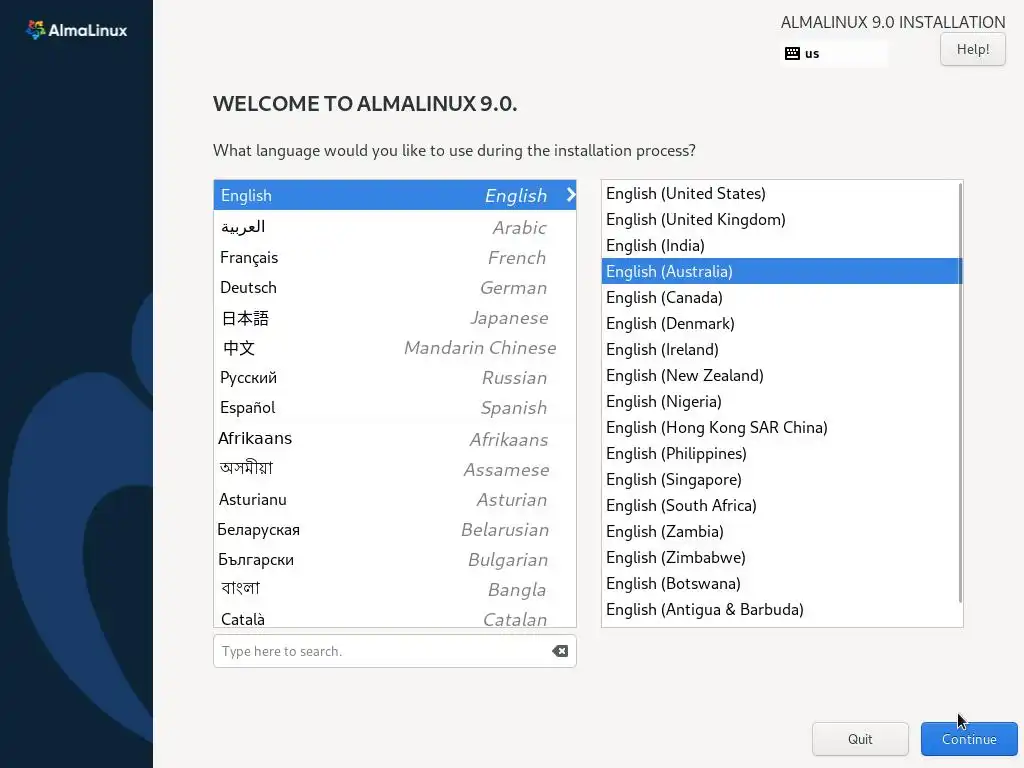This screenshot has width=1024, height=768.
Task: Clear the search field with backspace icon
Action: tap(560, 651)
